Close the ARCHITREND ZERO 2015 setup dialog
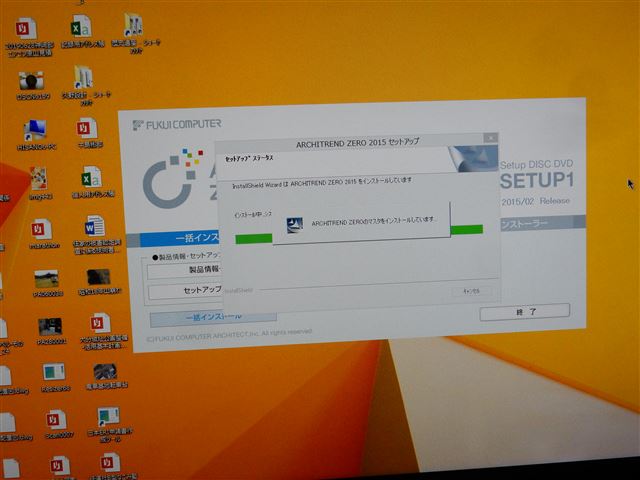 (x=490, y=138)
